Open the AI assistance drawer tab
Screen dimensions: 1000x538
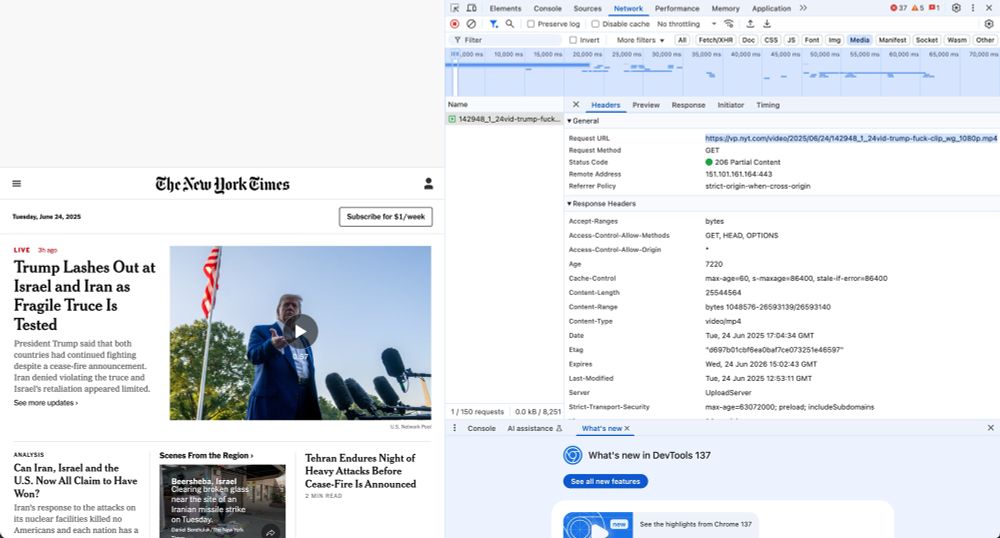[534, 428]
